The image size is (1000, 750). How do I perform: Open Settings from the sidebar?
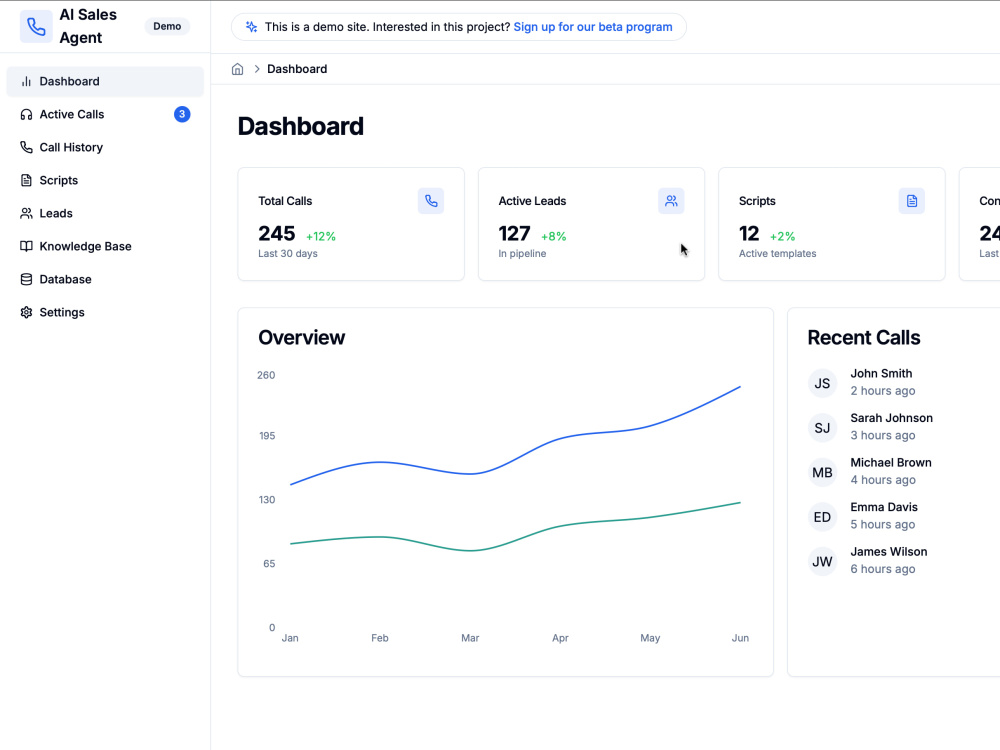point(105,312)
